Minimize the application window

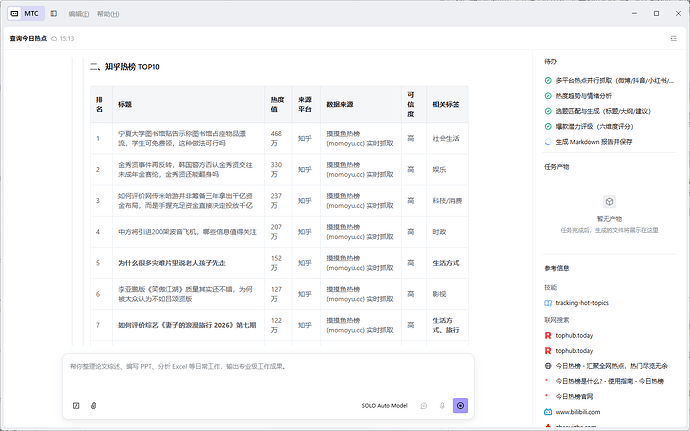click(634, 14)
